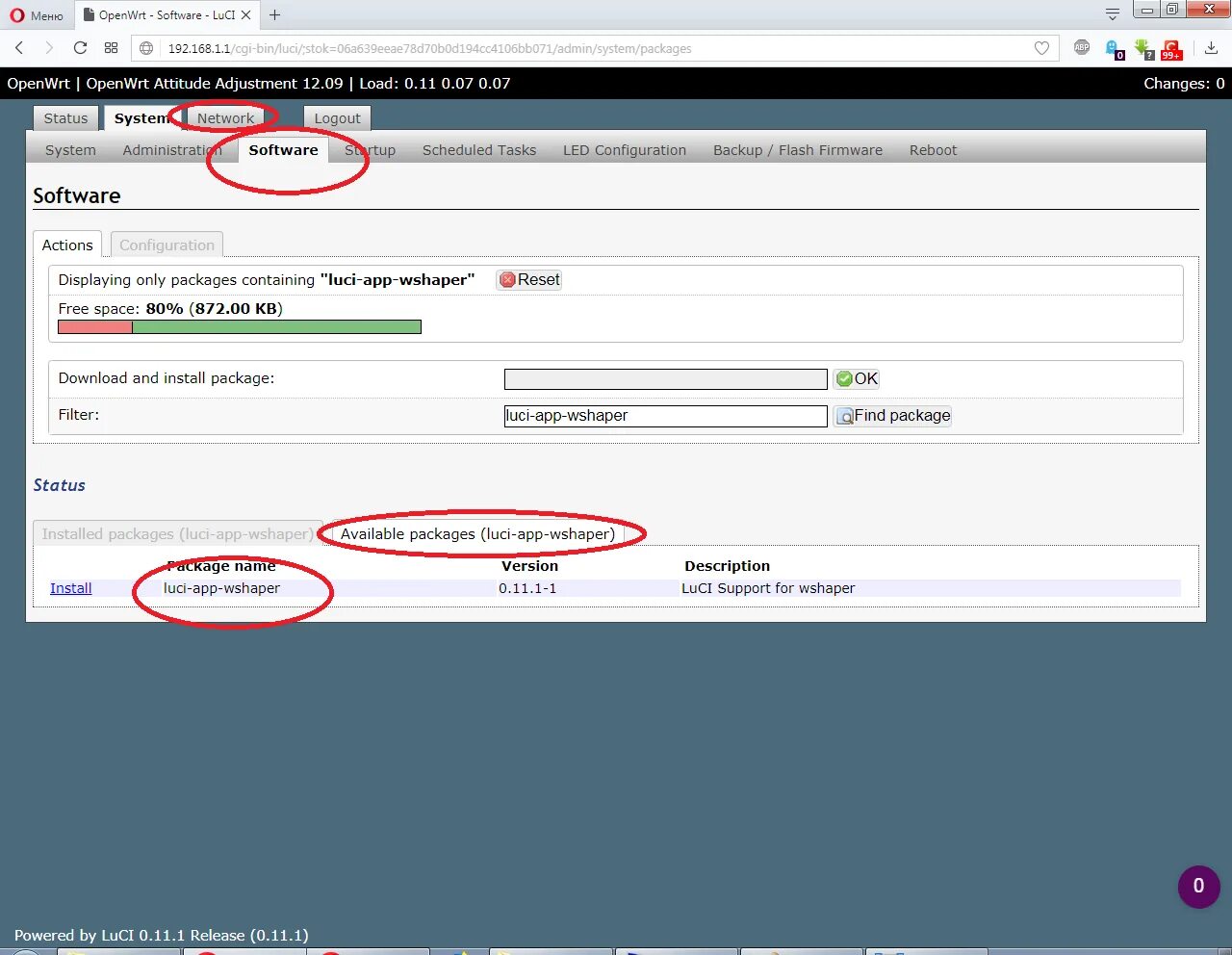The image size is (1232, 955).
Task: Select the Software submenu item
Action: pyautogui.click(x=283, y=150)
